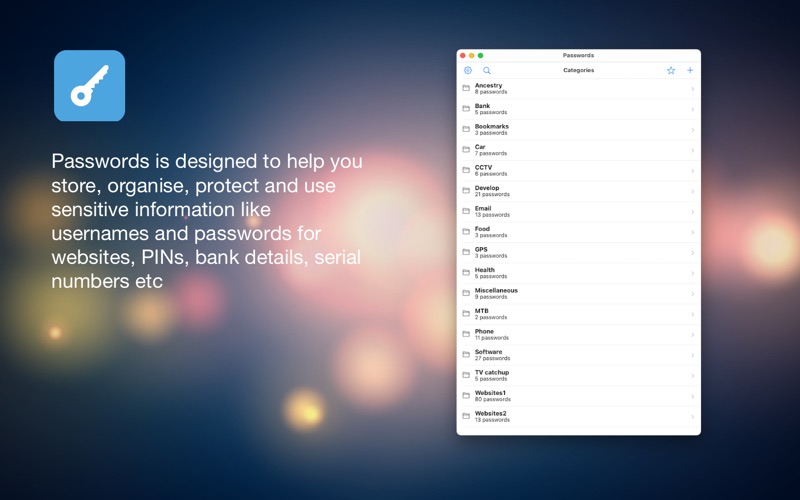The image size is (800, 500).
Task: Click the '80 passwords' count text
Action: pyautogui.click(x=492, y=399)
